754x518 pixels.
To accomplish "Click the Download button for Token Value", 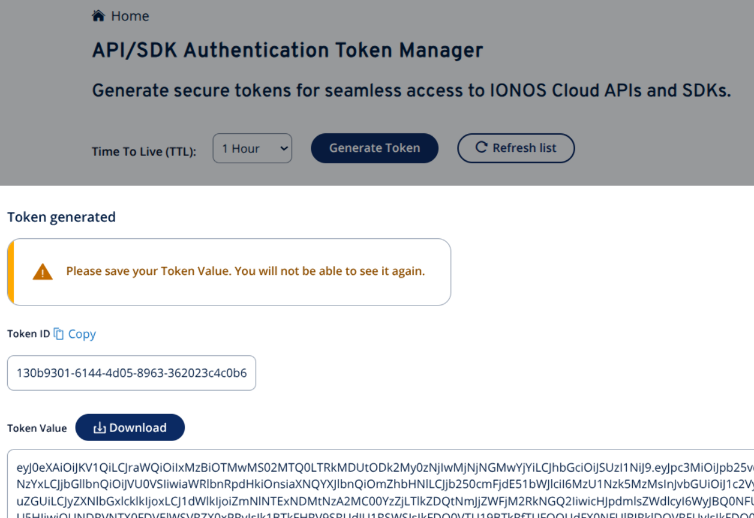I will (x=130, y=428).
